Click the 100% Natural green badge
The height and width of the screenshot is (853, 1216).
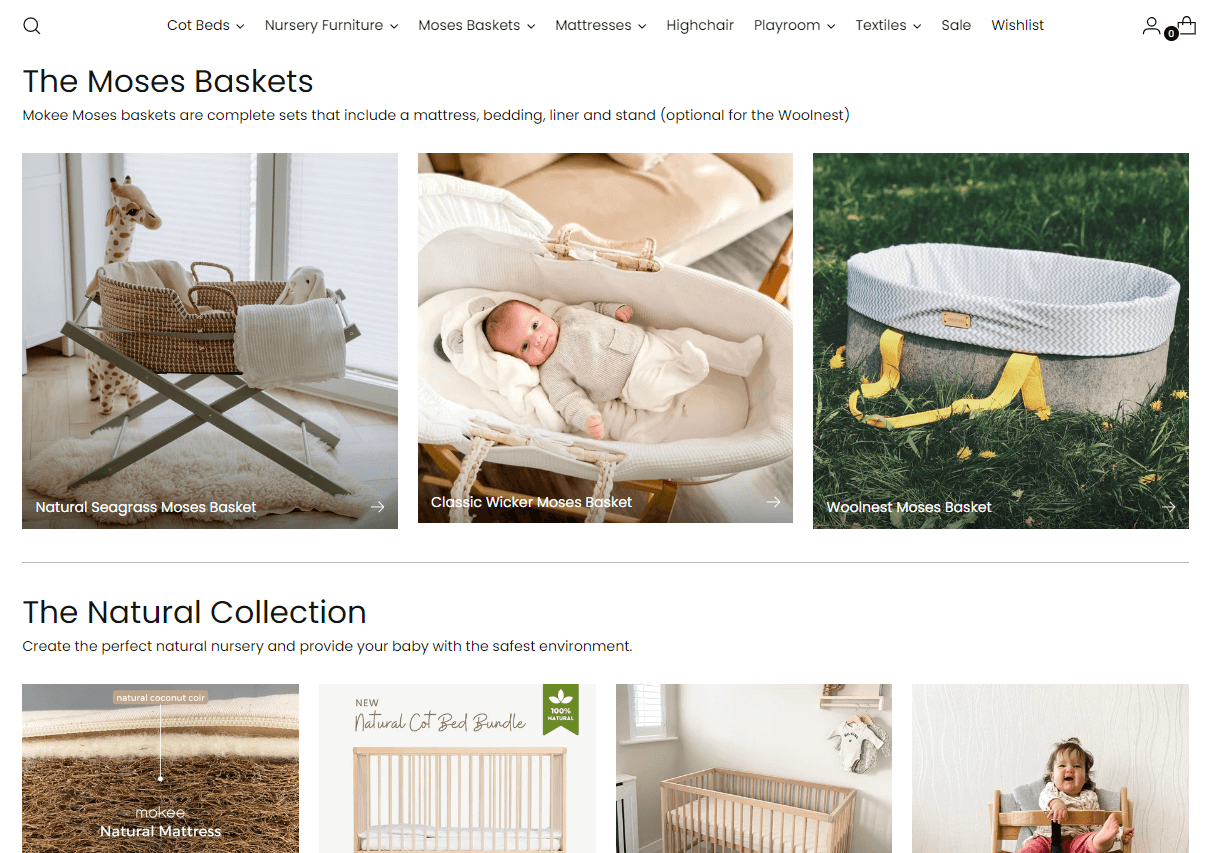tap(561, 708)
